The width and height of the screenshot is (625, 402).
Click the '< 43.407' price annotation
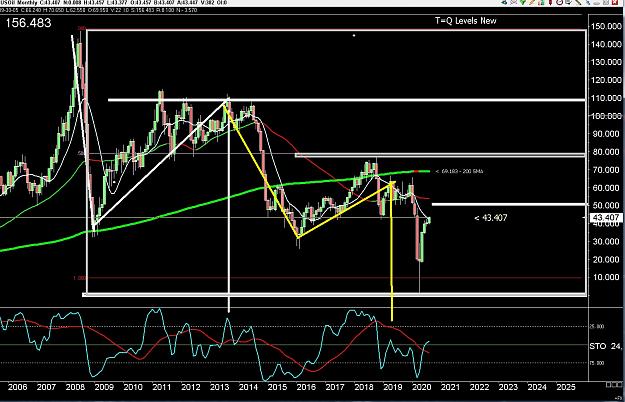point(491,218)
